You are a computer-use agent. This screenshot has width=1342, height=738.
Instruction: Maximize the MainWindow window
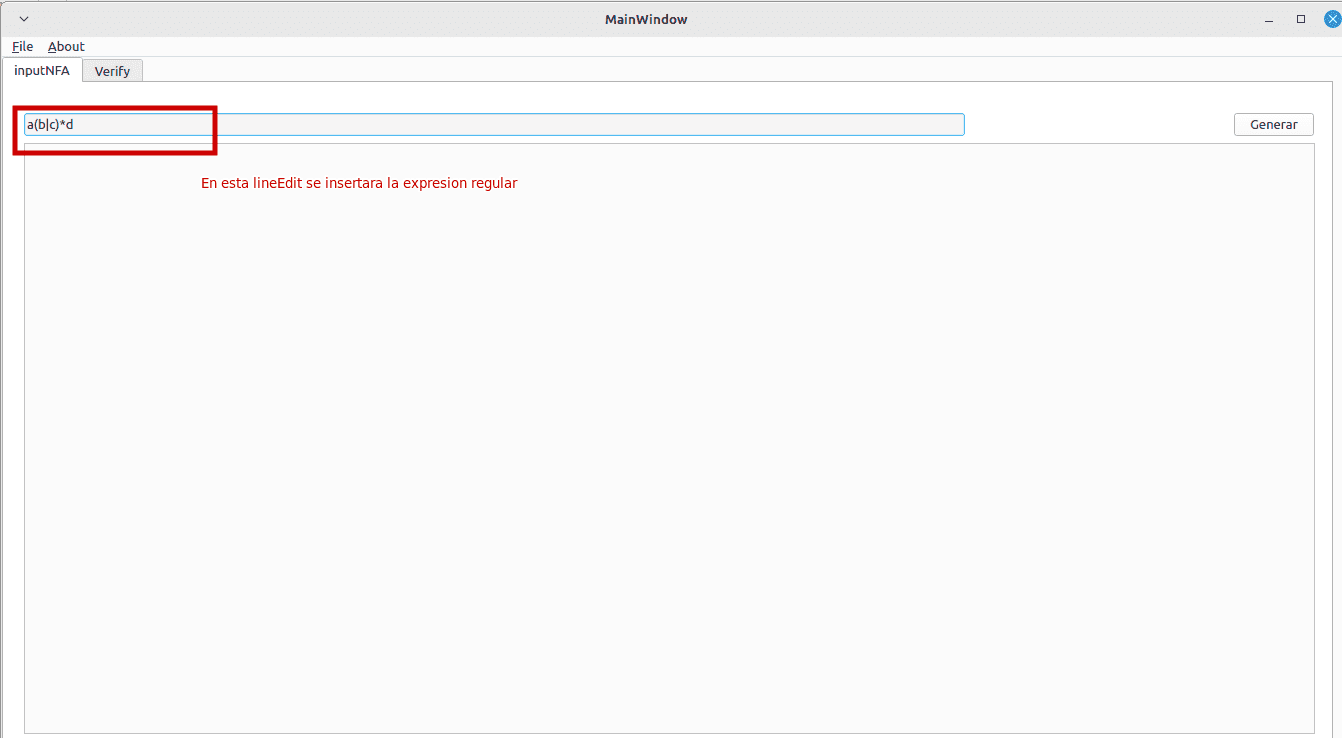click(1301, 19)
